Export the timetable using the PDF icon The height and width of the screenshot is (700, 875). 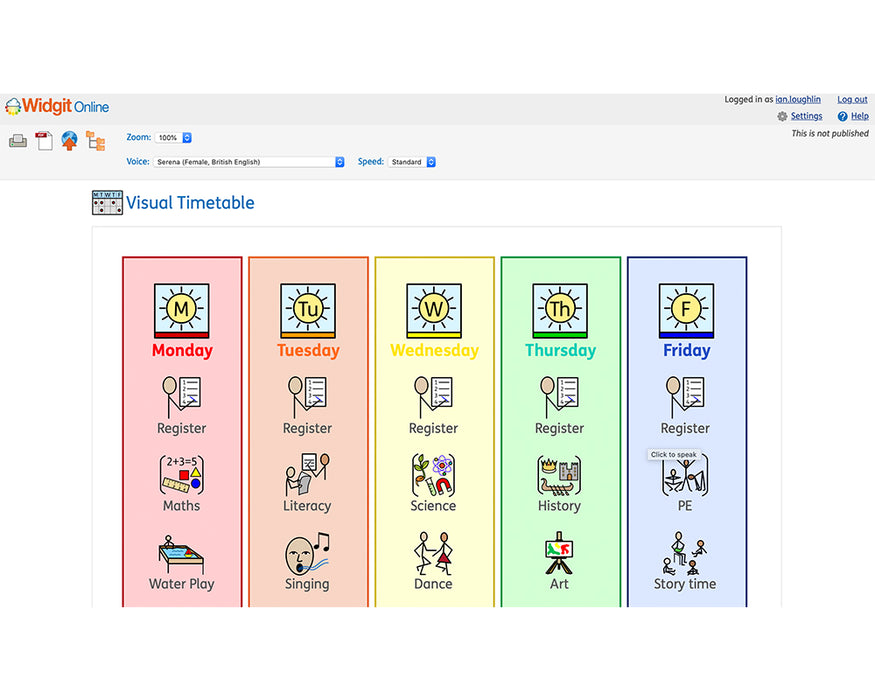[x=44, y=141]
